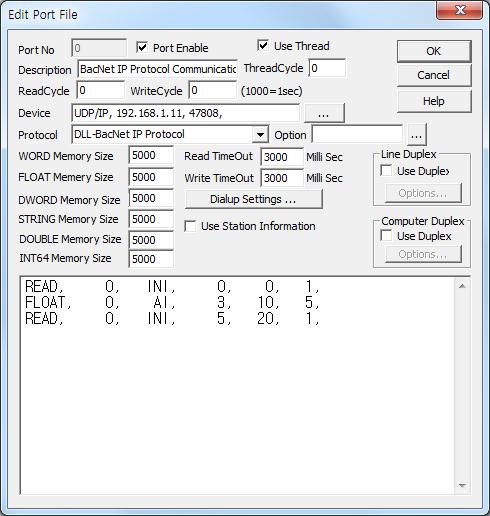Close the Edit Port File dialog

pyautogui.click(x=460, y=10)
